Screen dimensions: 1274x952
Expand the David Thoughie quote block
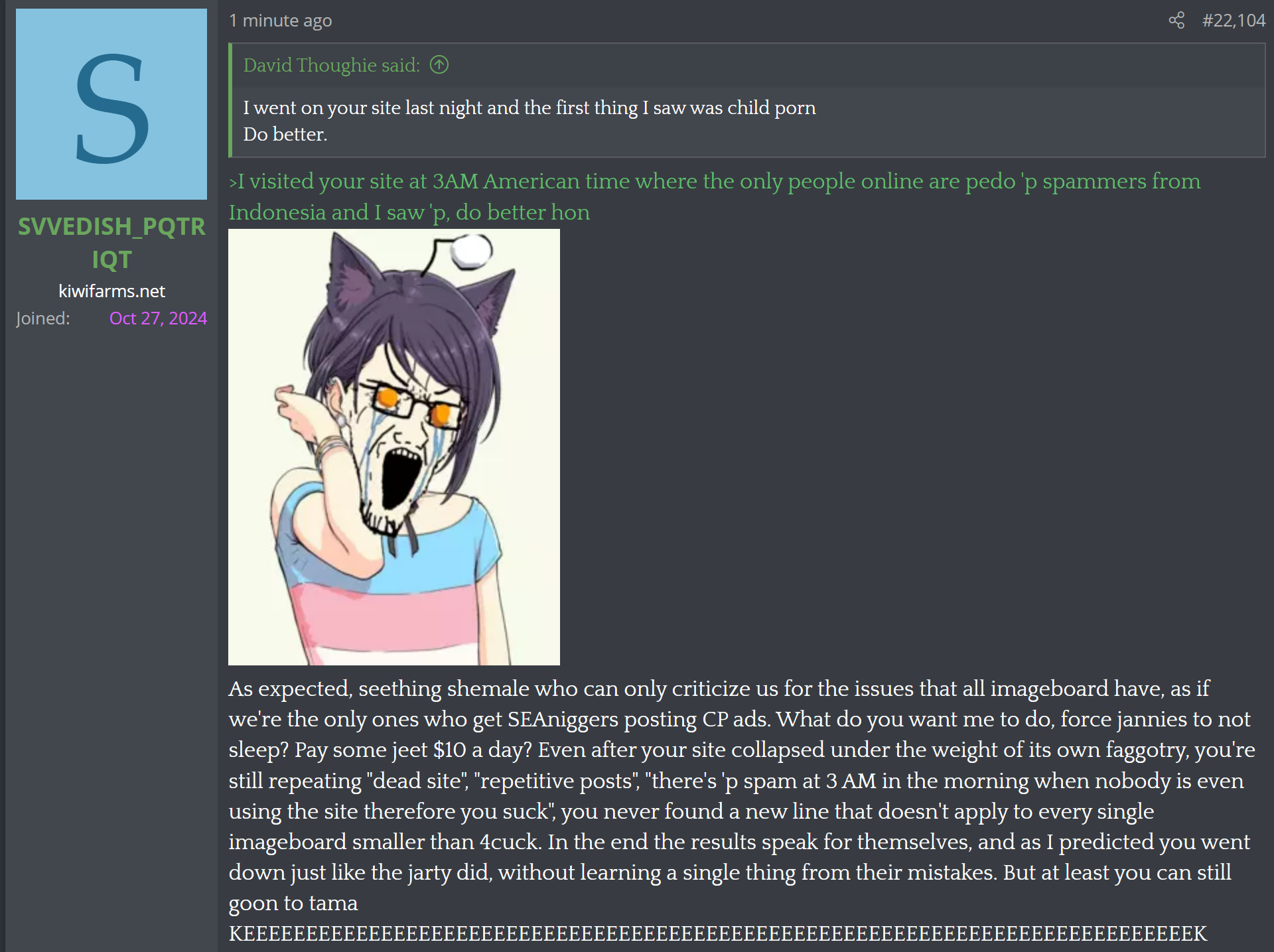pyautogui.click(x=748, y=100)
